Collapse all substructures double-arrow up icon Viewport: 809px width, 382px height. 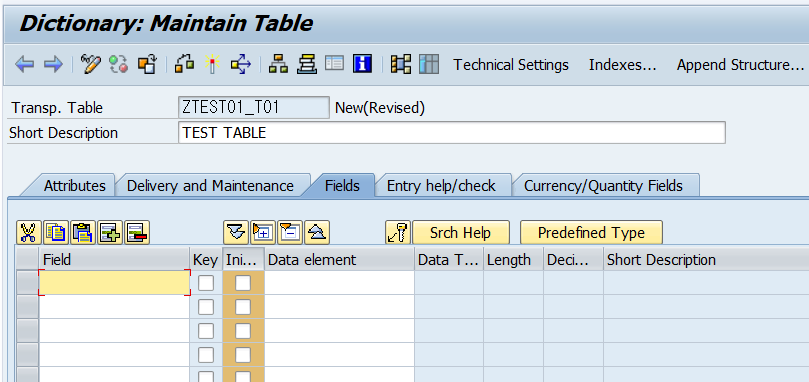(x=317, y=233)
